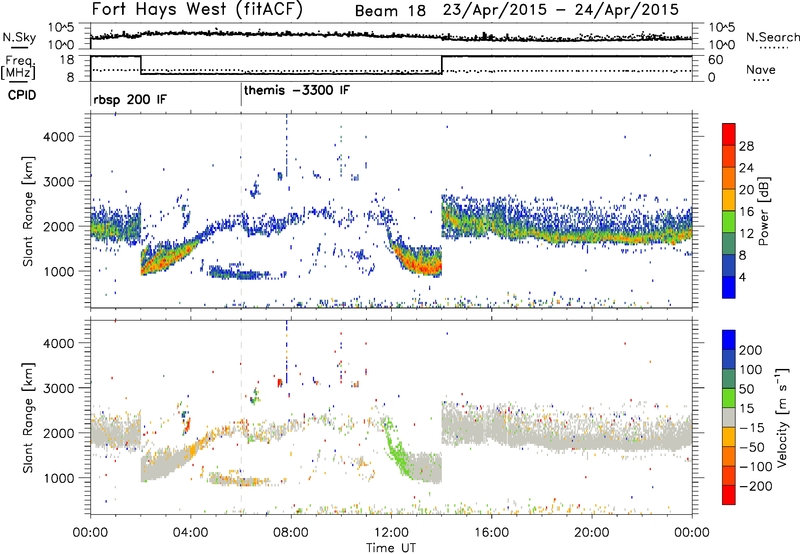This screenshot has height=554, width=800.
Task: Click '4000' on the power panel axis
Action: 58,137
